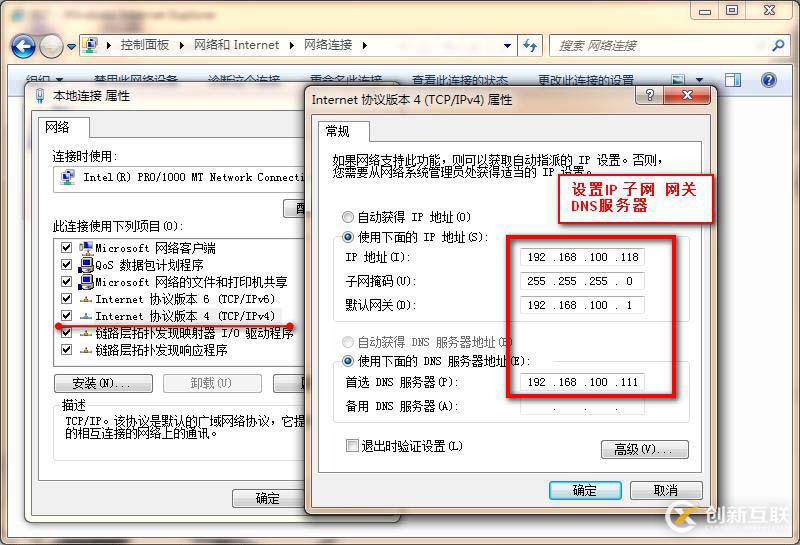
Task: Toggle 链路层拓扑发现映射器 I/O 驱动程序 checkbox
Action: click(66, 333)
